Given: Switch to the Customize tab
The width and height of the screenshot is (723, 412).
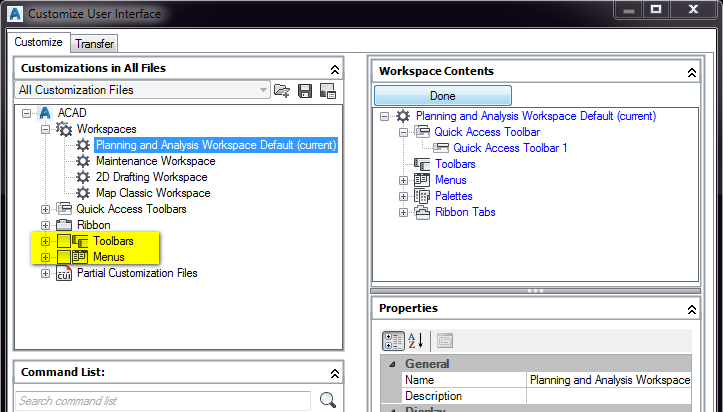Looking at the screenshot, I should (38, 42).
